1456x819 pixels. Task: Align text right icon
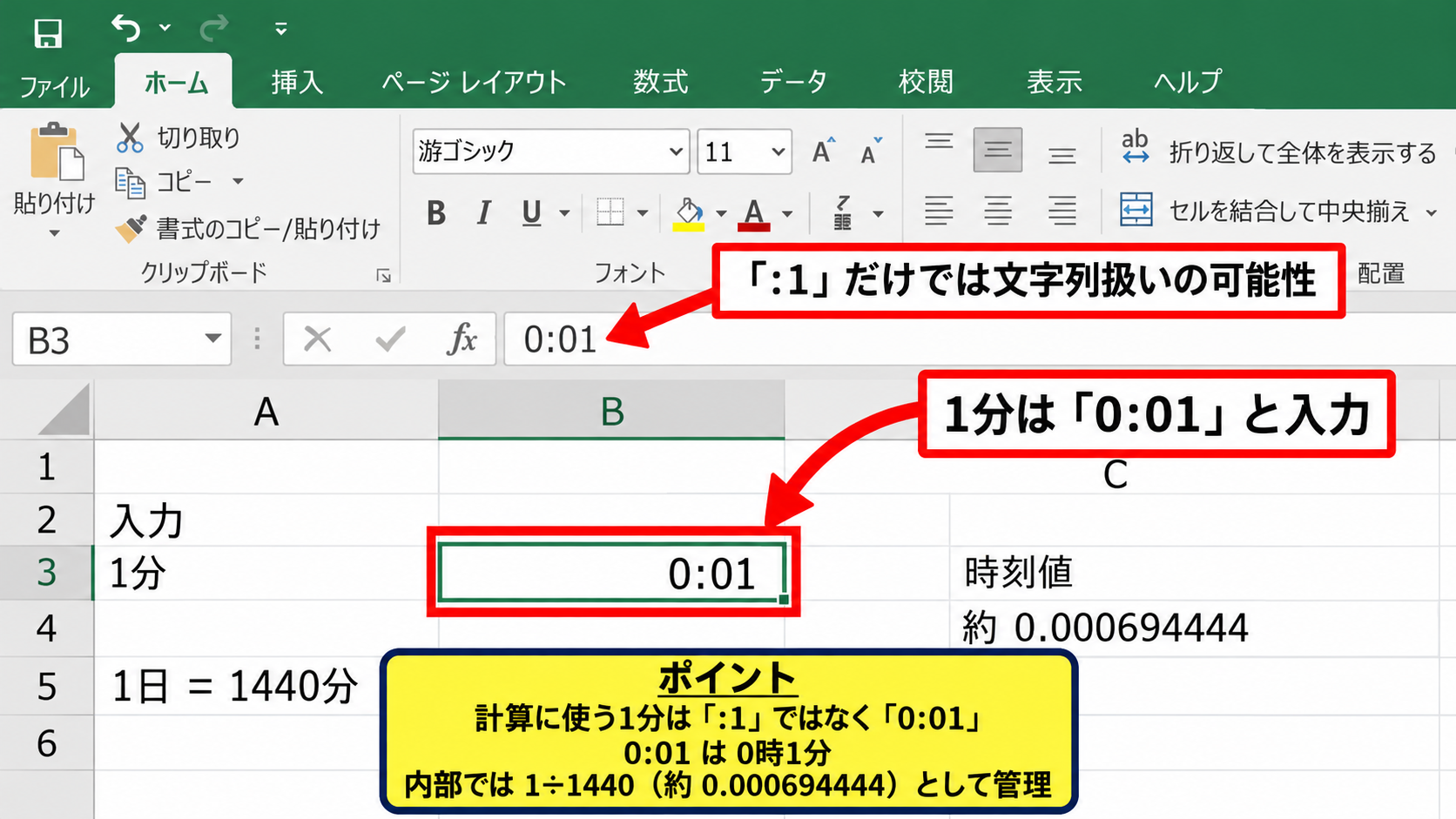(x=1062, y=211)
